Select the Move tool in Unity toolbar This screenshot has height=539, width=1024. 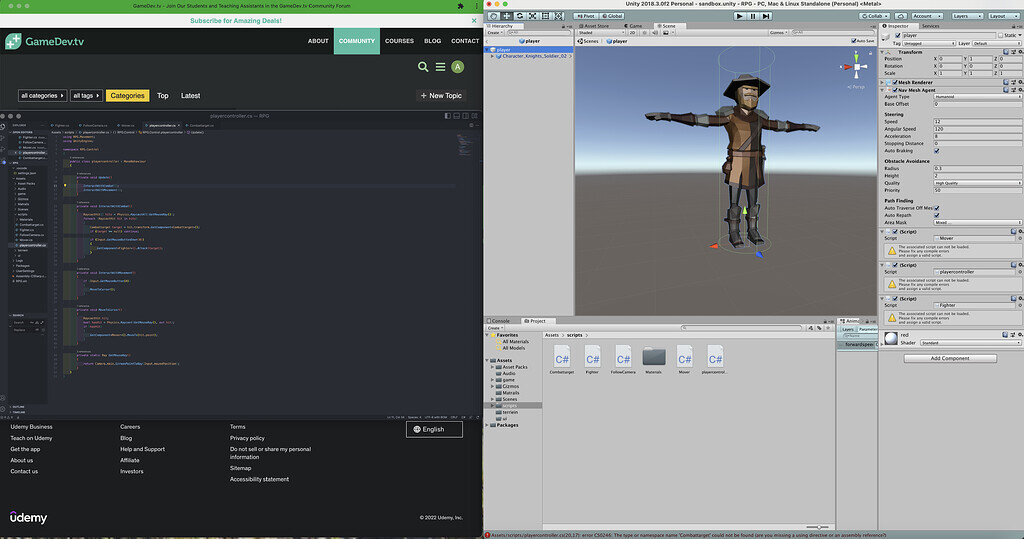click(506, 15)
